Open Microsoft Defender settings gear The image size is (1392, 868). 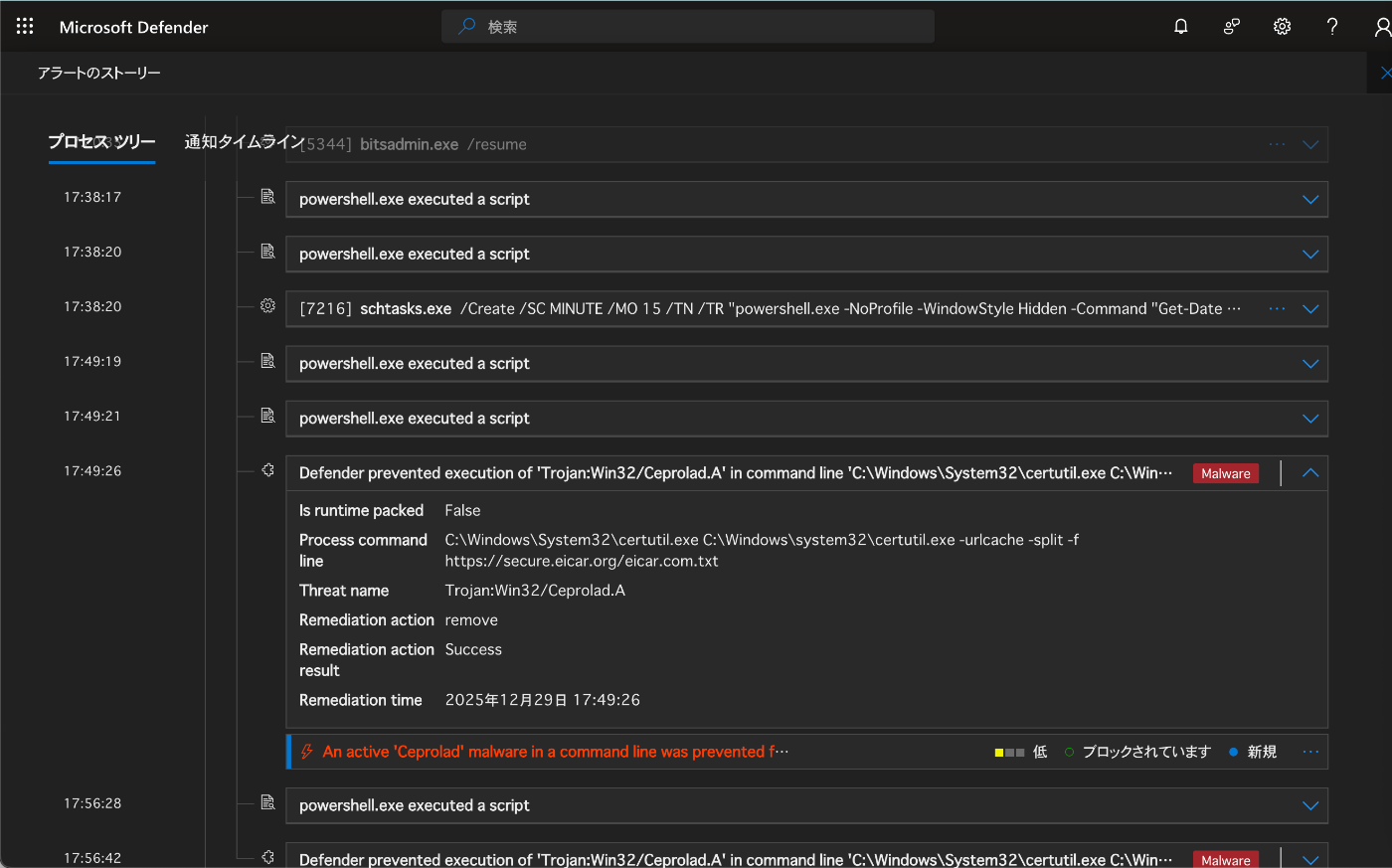click(1282, 26)
